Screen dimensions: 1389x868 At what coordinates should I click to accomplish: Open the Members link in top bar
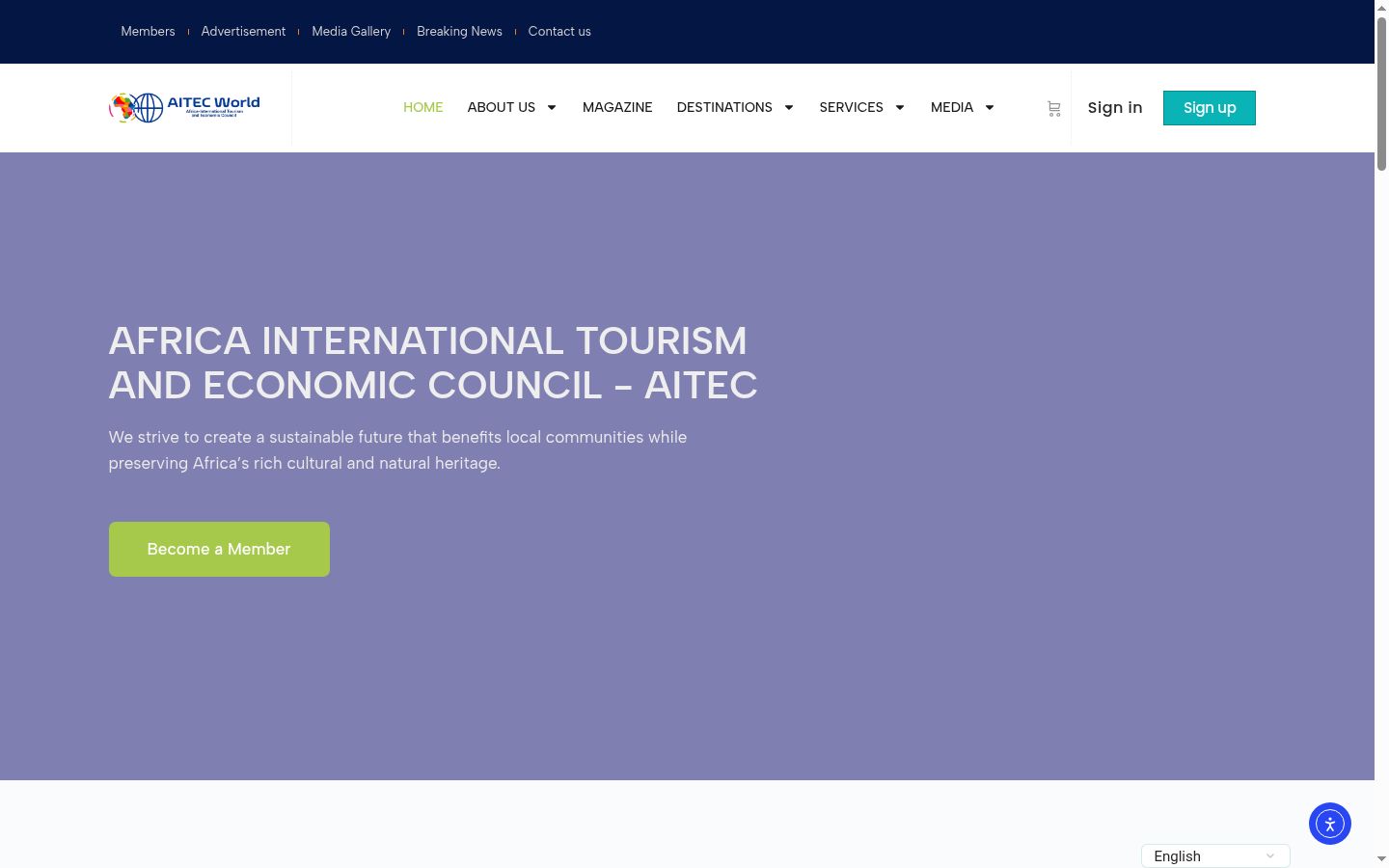tap(148, 31)
